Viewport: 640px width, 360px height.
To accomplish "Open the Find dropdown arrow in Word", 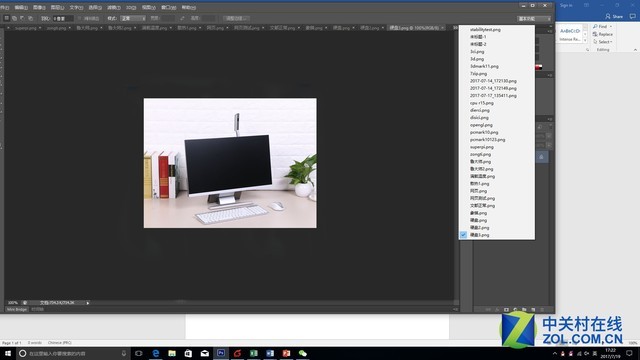I will (x=611, y=27).
